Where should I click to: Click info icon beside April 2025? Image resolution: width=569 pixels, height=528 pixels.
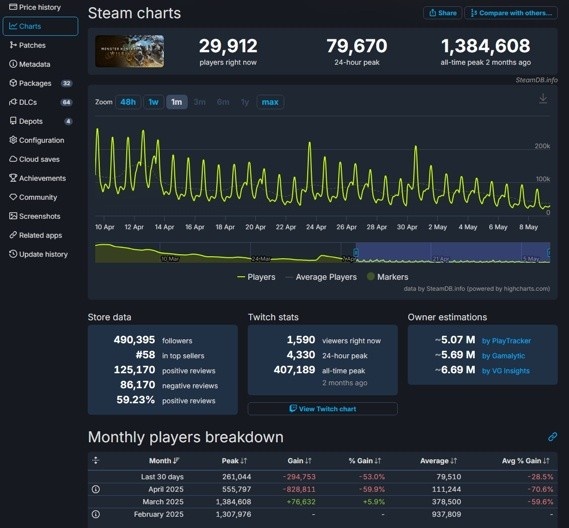(x=96, y=489)
